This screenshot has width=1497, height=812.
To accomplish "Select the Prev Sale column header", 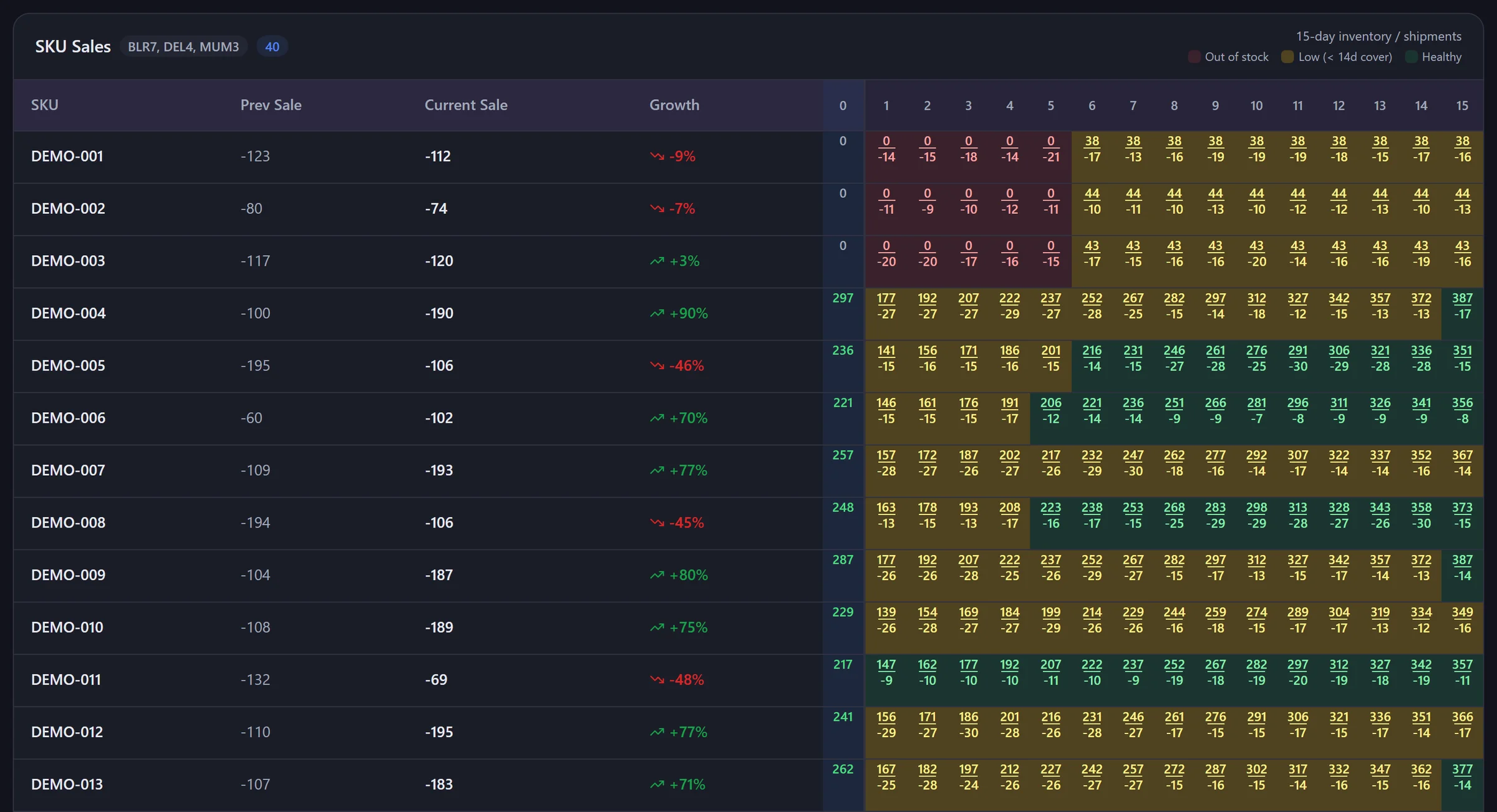I will click(271, 105).
